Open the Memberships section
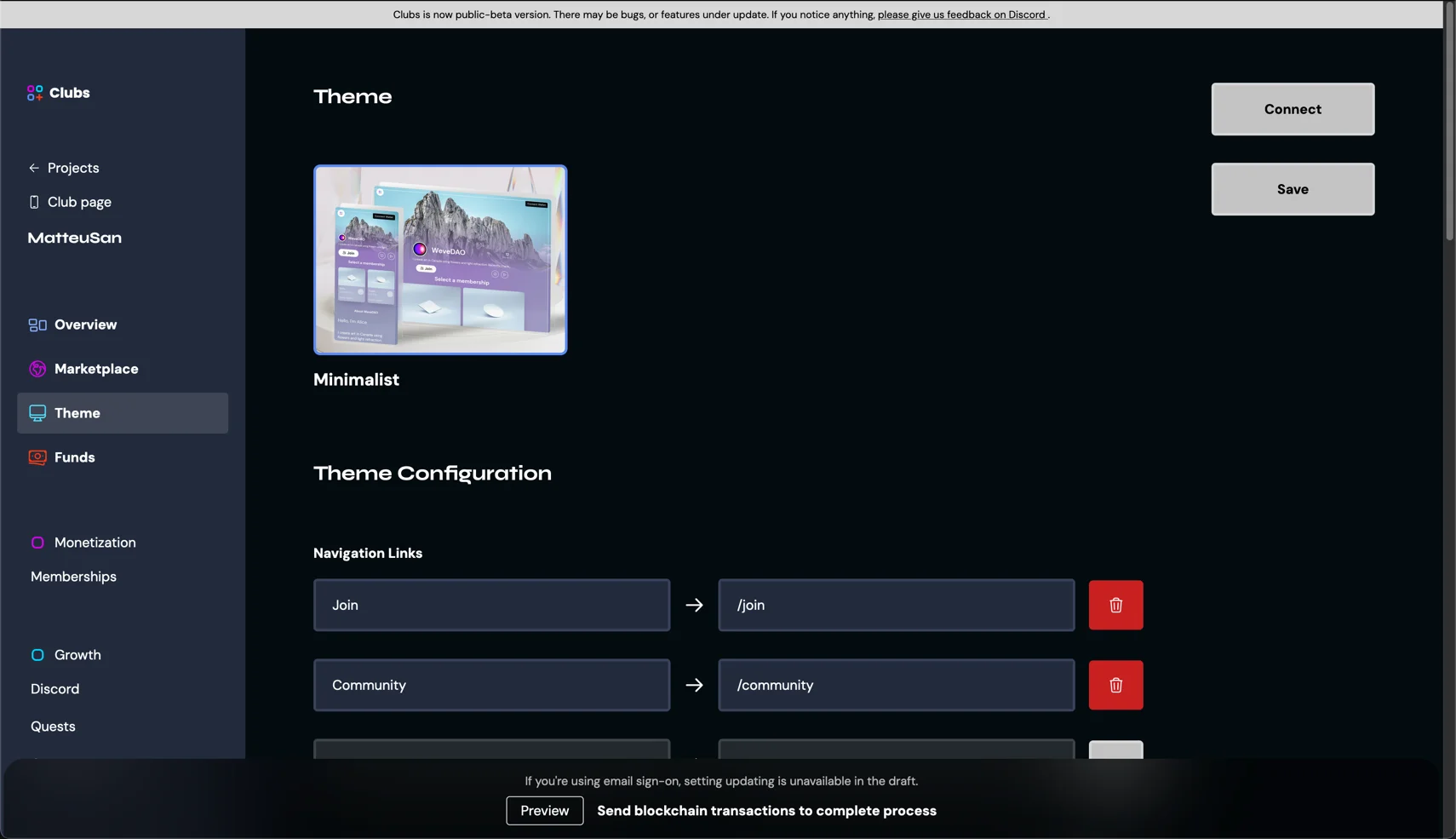Viewport: 1456px width, 839px height. point(73,577)
